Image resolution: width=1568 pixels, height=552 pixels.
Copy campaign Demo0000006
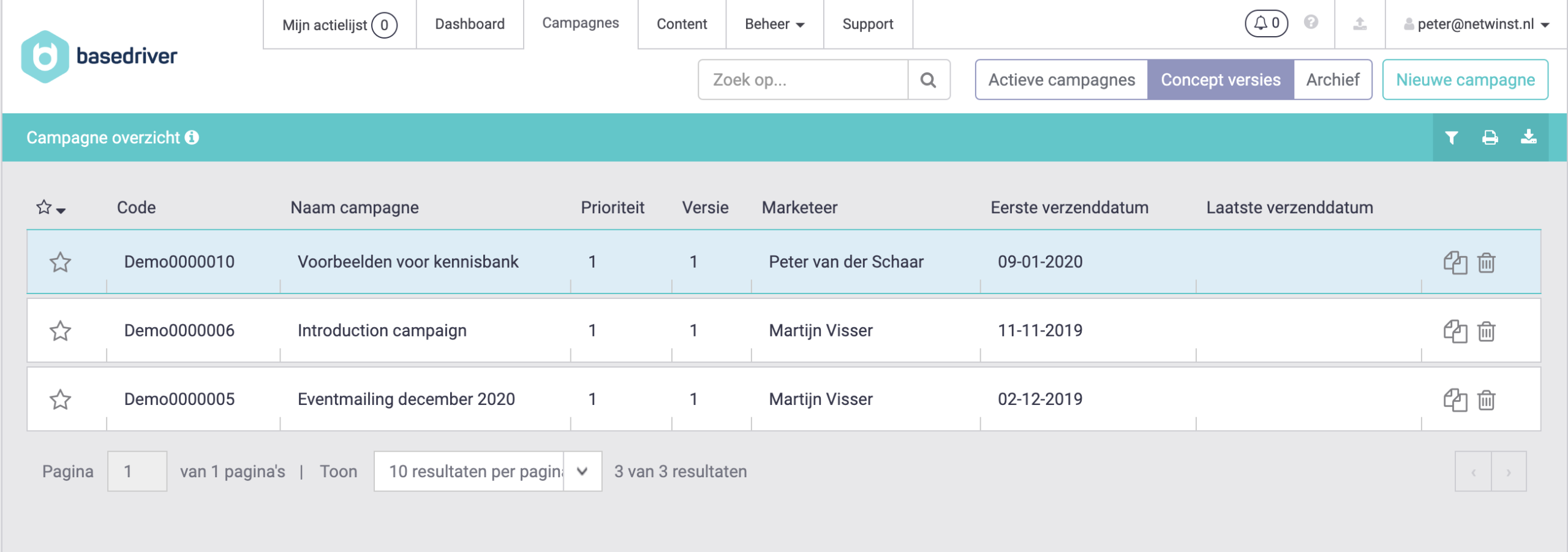point(1455,331)
